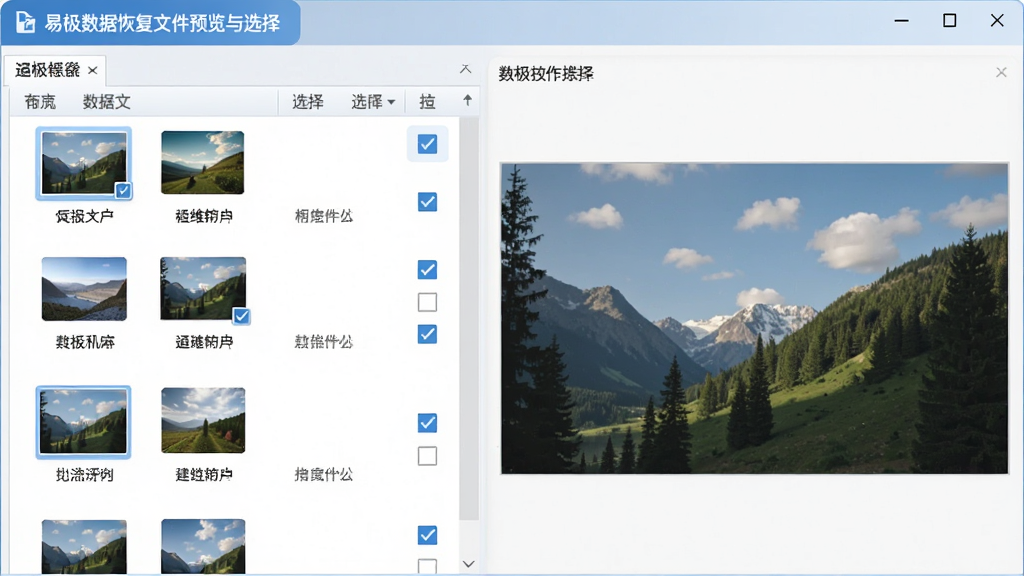The height and width of the screenshot is (576, 1024).
Task: Click the 指度什公 text in third row
Action: 323,475
